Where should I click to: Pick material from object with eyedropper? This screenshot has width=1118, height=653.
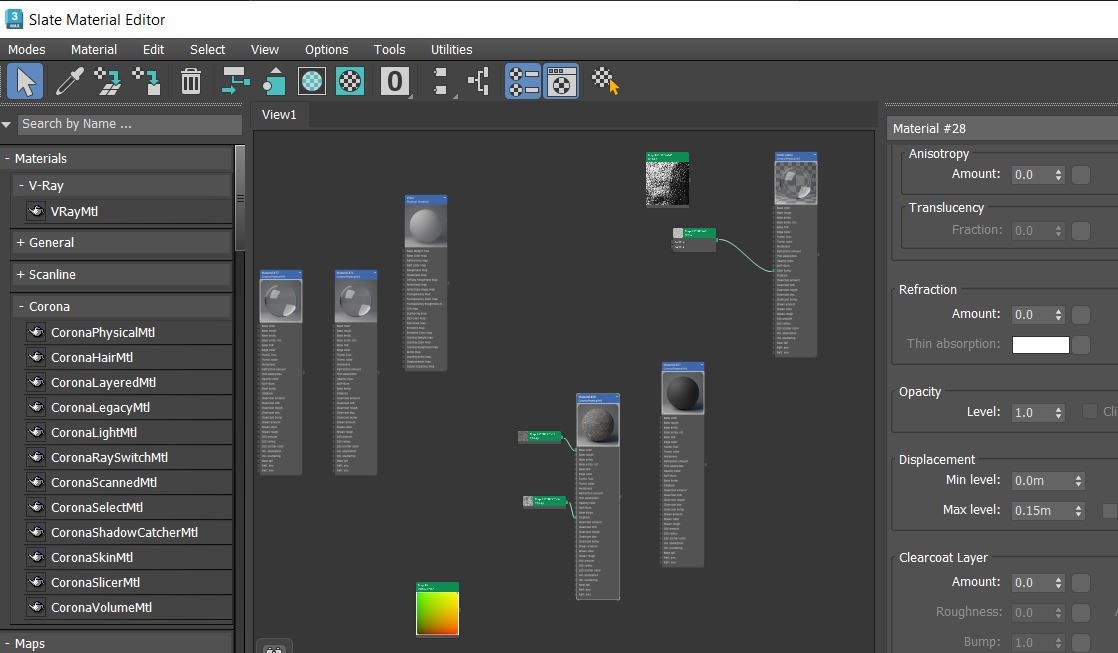coord(69,81)
